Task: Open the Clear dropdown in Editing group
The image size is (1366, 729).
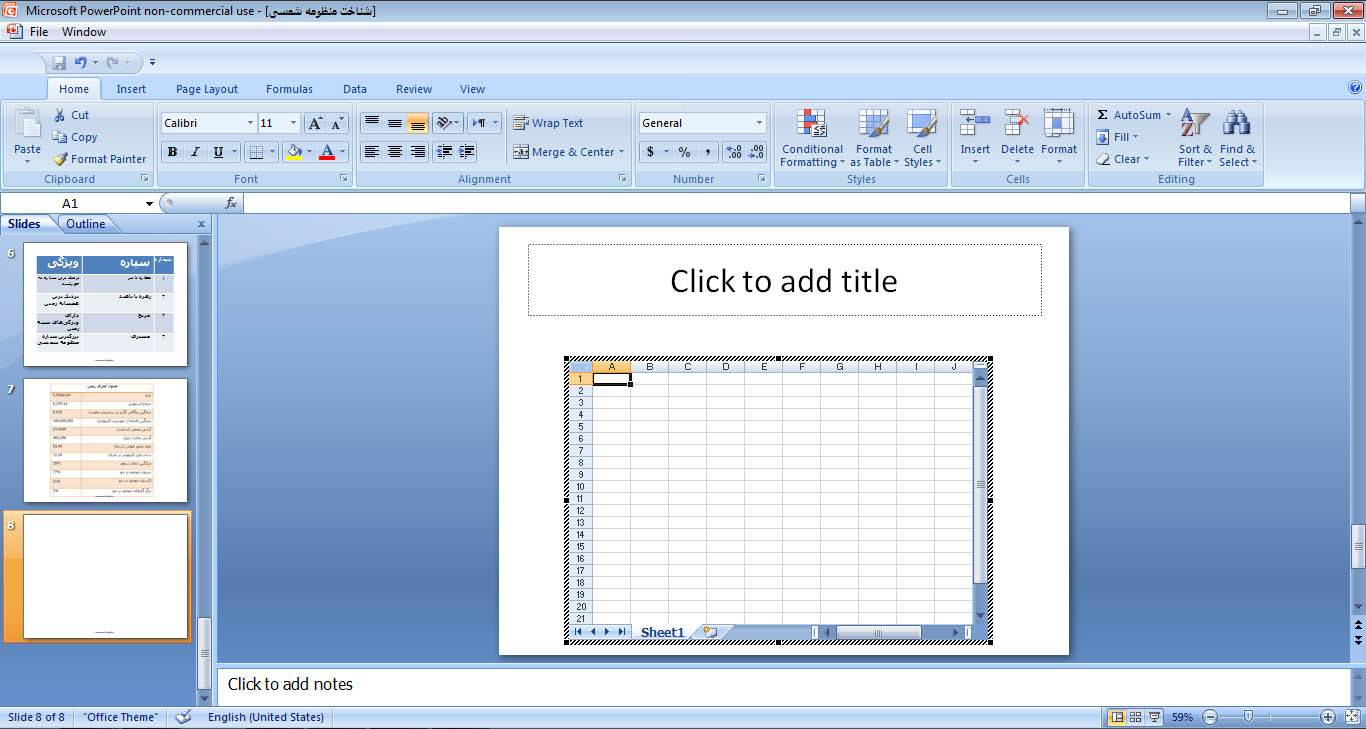Action: pos(1123,159)
